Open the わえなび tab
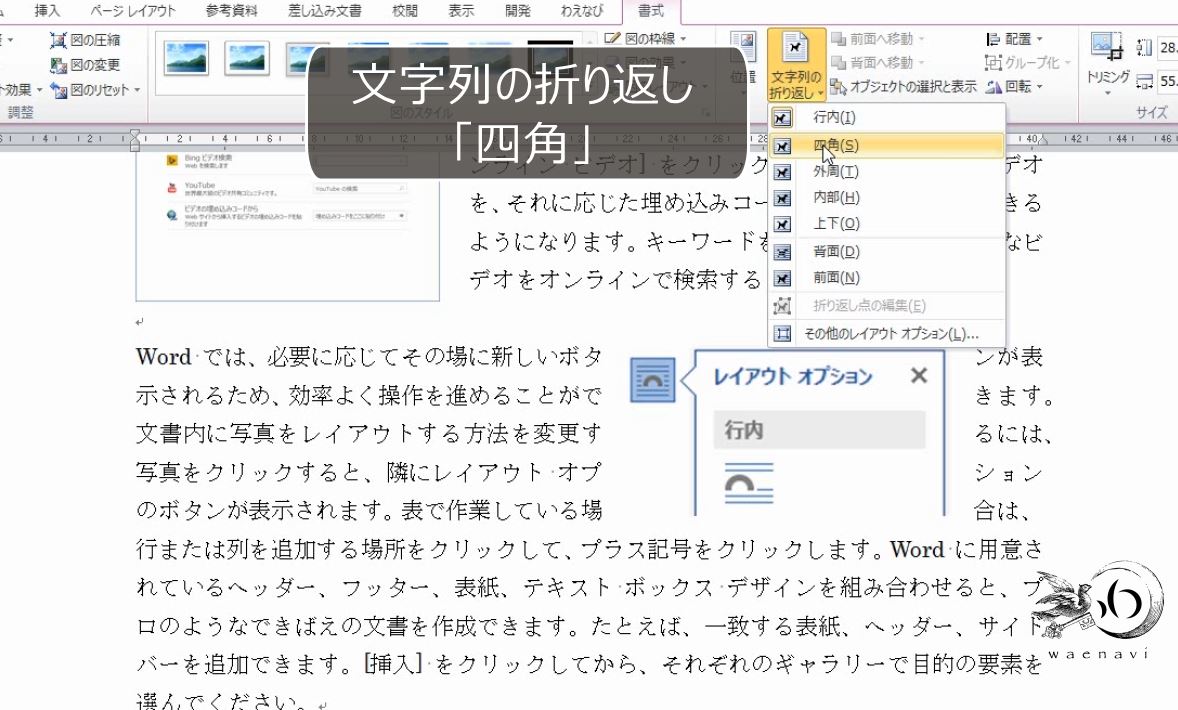The image size is (1178, 710). [582, 11]
